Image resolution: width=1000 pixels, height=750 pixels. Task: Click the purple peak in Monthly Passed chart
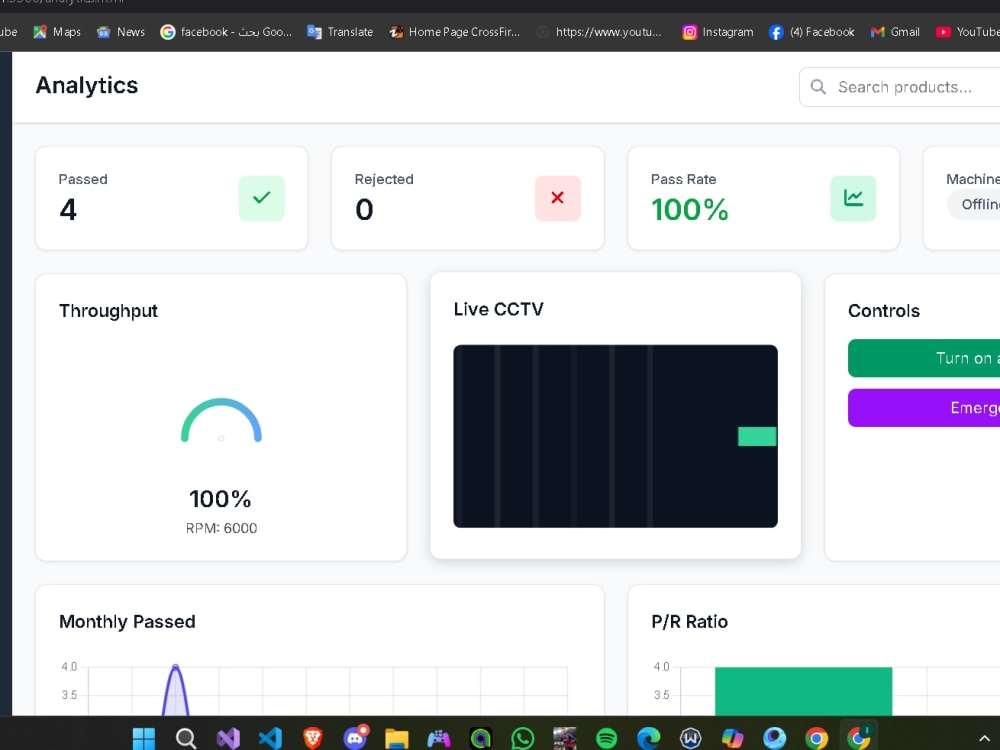click(x=175, y=689)
